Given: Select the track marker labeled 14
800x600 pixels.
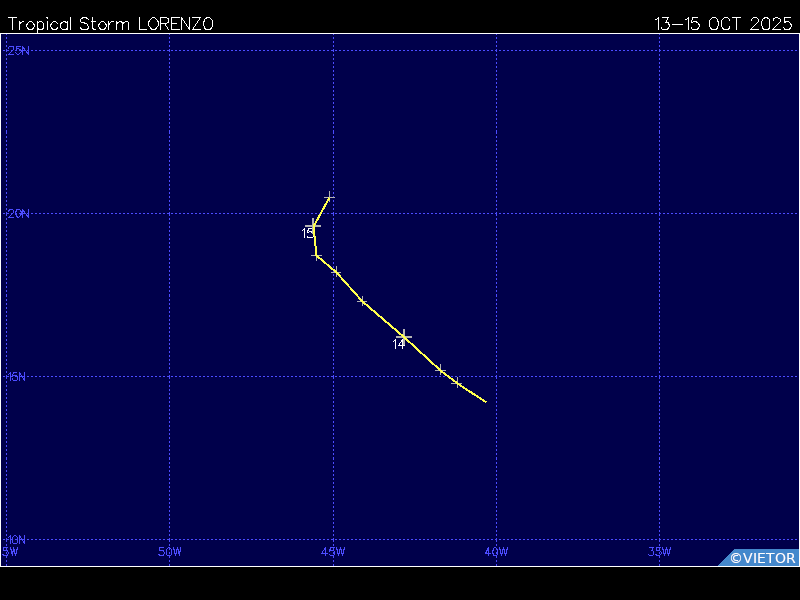Looking at the screenshot, I should point(404,336).
